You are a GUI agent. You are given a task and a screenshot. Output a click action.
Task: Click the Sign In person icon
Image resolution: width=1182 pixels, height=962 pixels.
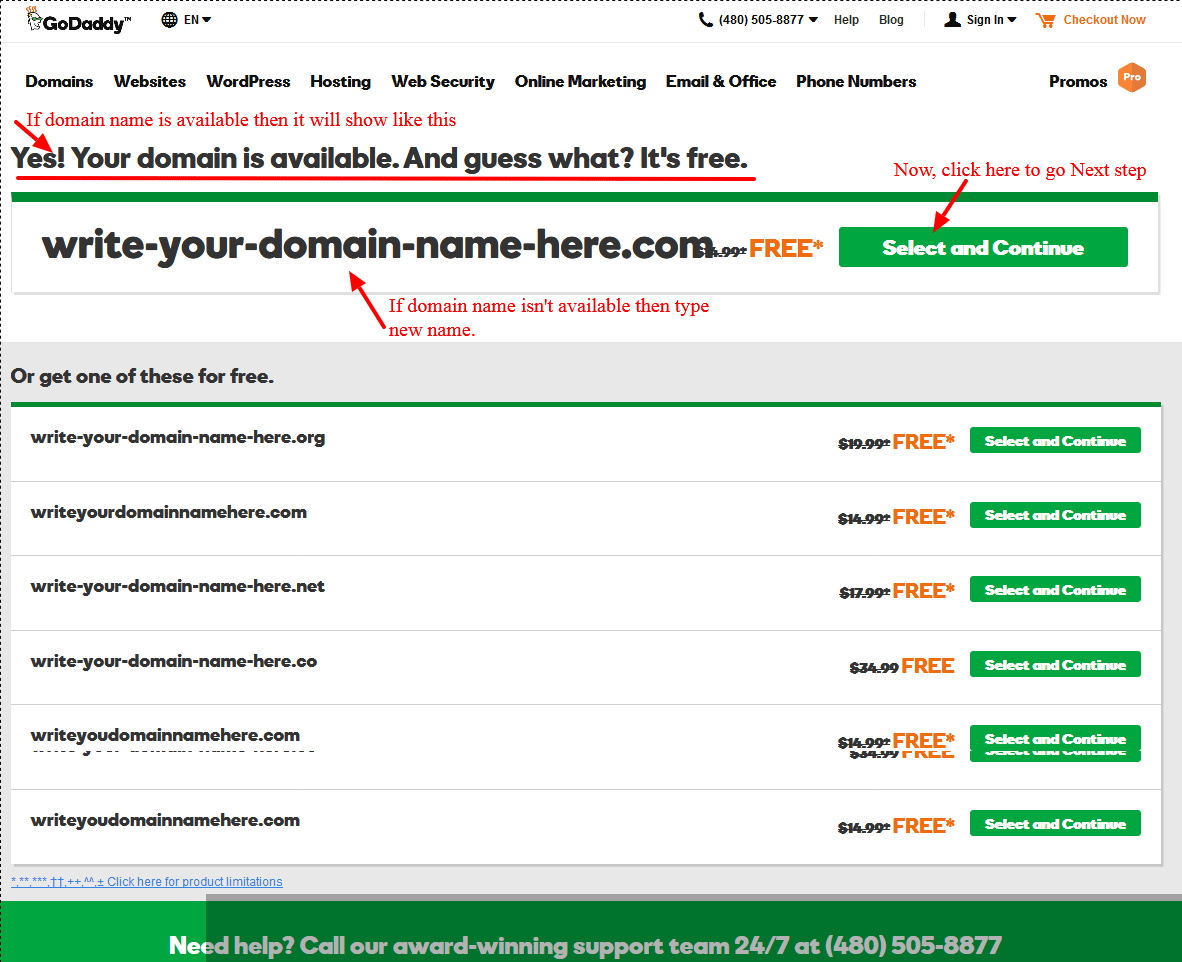952,20
